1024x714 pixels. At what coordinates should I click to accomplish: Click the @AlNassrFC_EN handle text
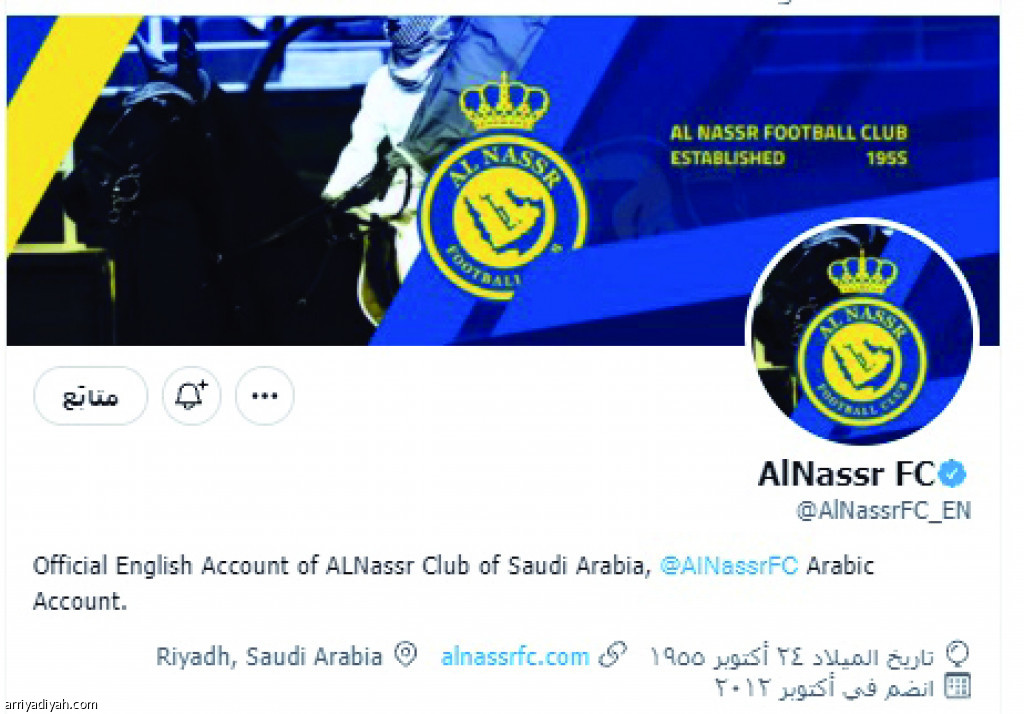884,511
